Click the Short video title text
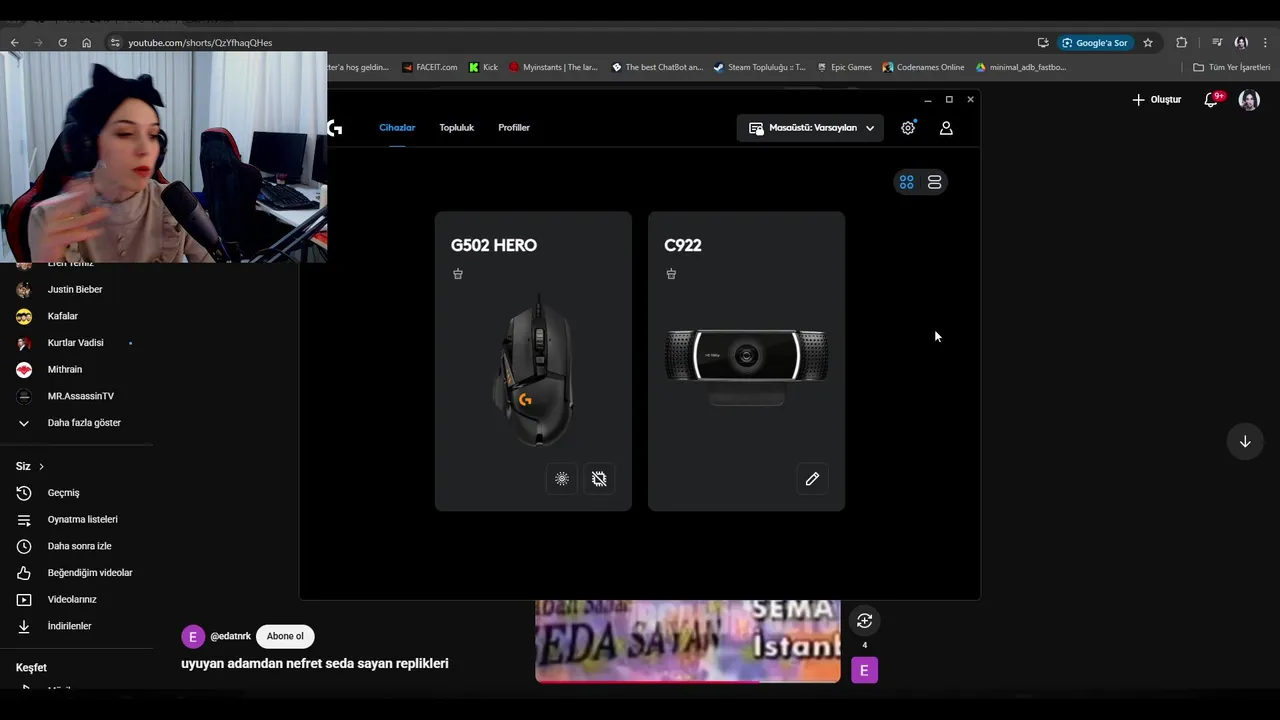The height and width of the screenshot is (720, 1280). point(315,664)
